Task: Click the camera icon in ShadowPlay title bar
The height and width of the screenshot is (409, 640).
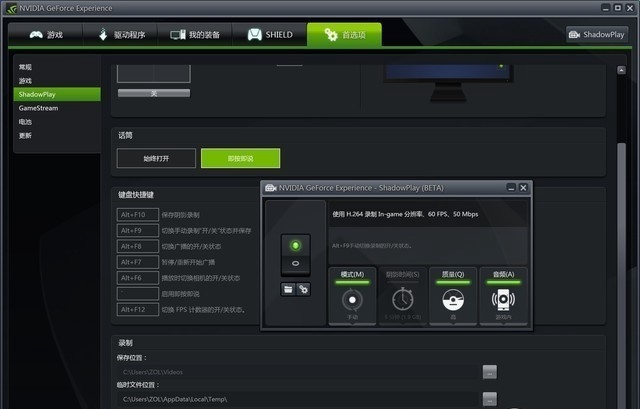Action: (x=271, y=188)
